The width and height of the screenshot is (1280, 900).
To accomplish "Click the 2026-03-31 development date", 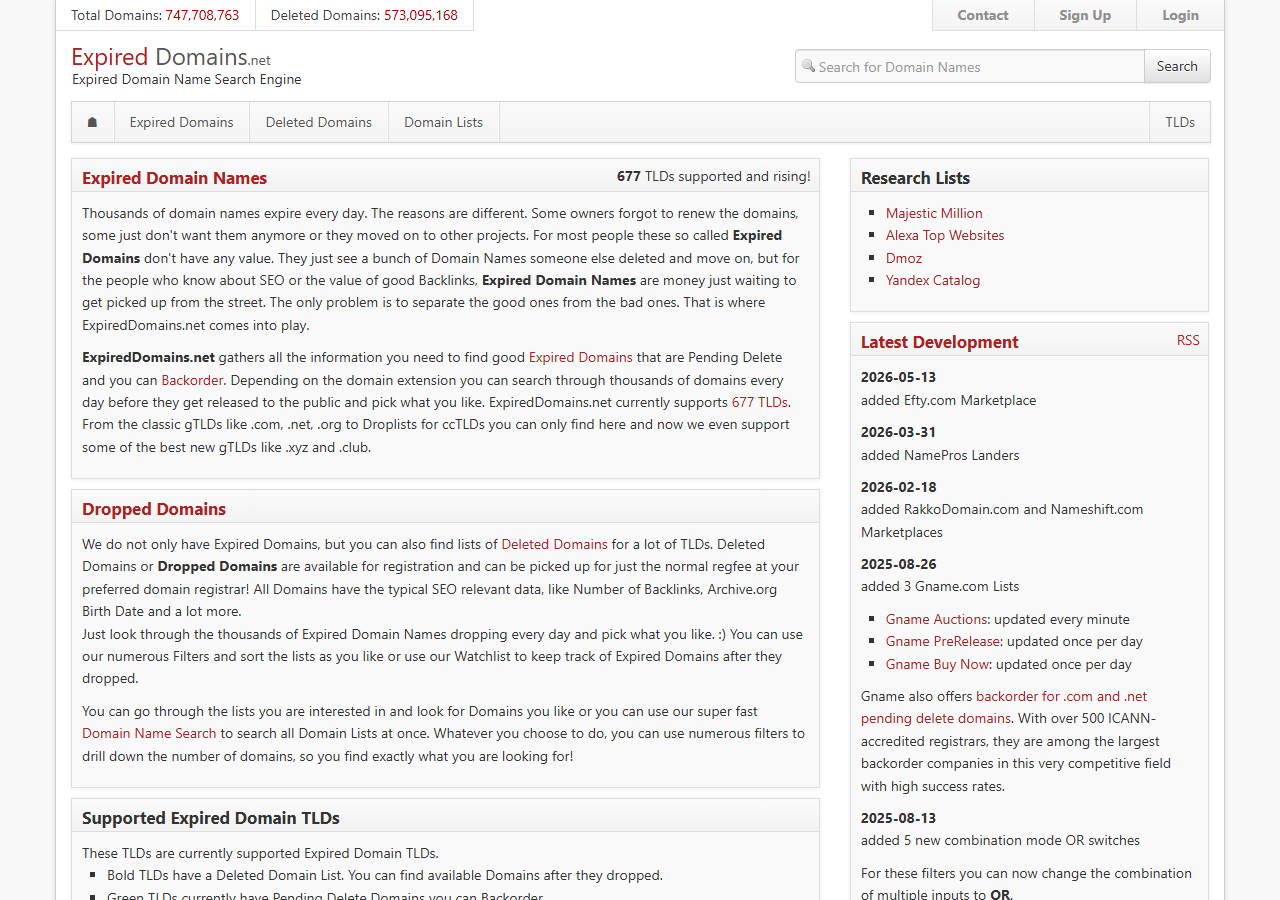I will pos(899,432).
